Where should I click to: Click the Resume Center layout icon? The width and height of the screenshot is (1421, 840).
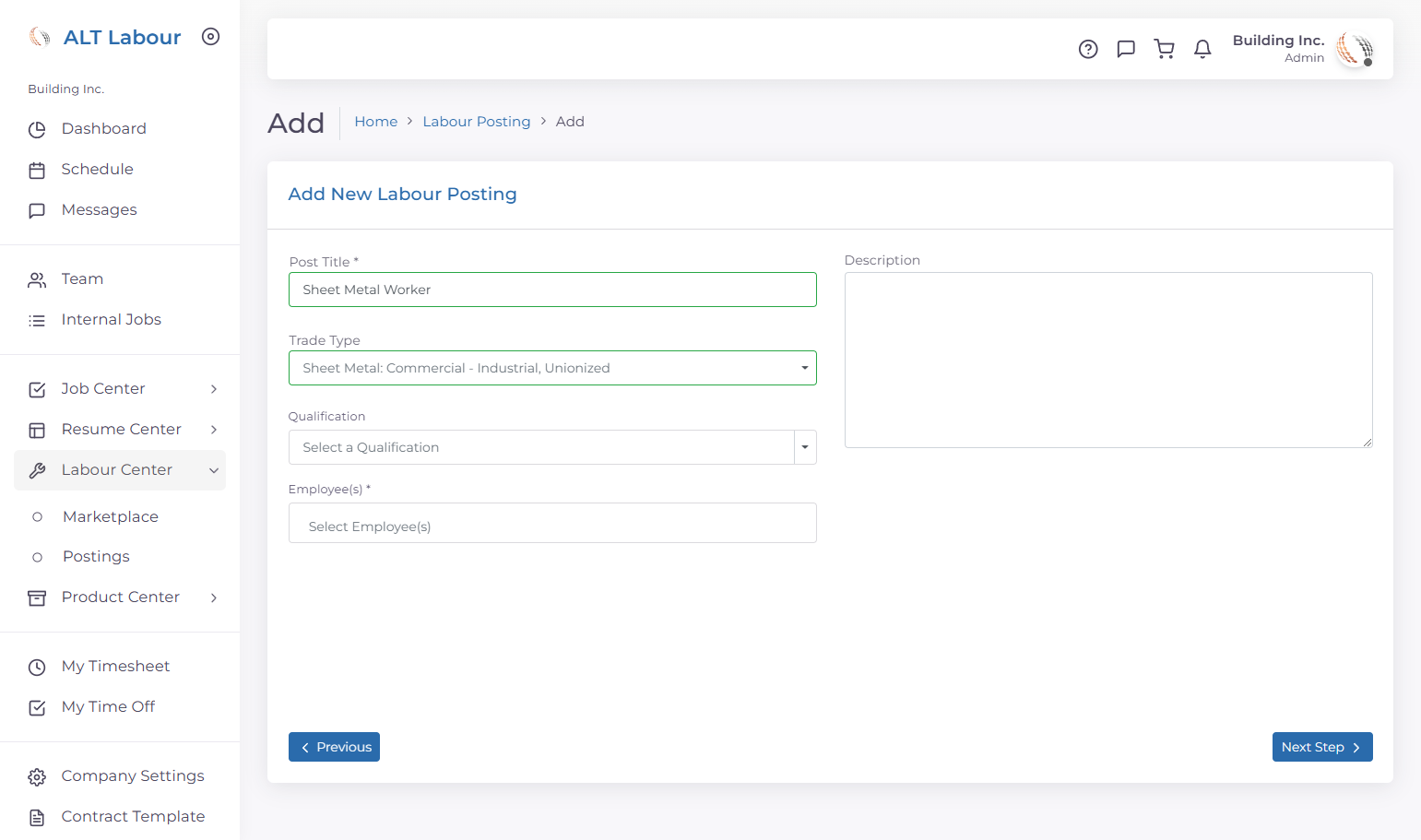37,431
